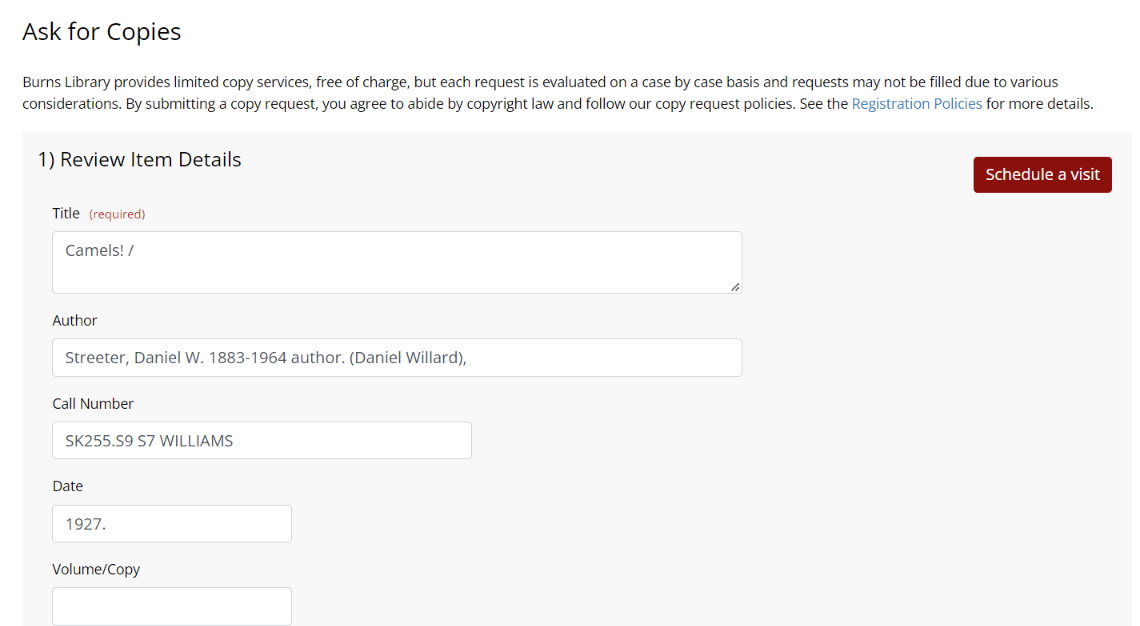Screen dimensions: 1140x626
Task: Click the Author field label
Action: pyautogui.click(x=75, y=321)
